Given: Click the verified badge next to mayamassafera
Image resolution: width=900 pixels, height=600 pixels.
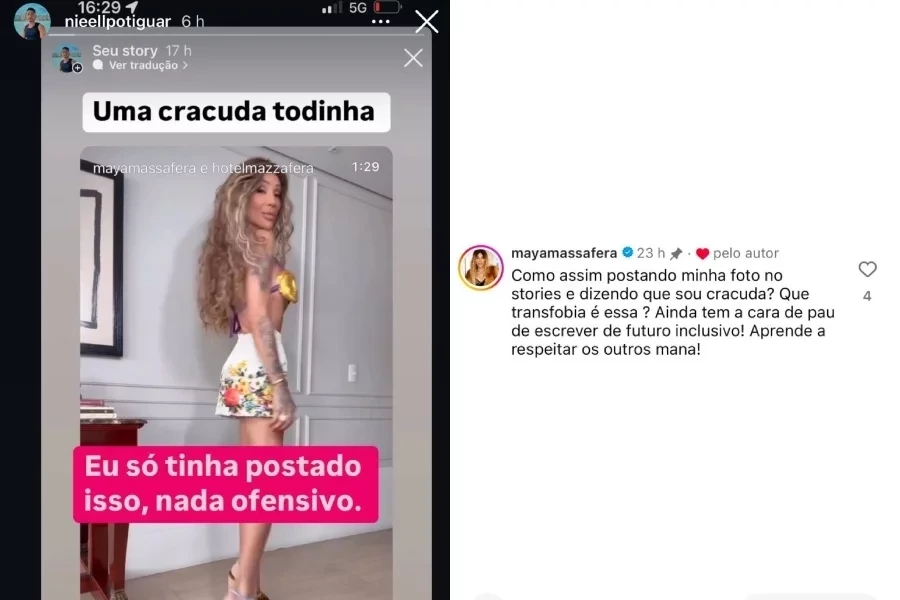Looking at the screenshot, I should click(x=627, y=253).
